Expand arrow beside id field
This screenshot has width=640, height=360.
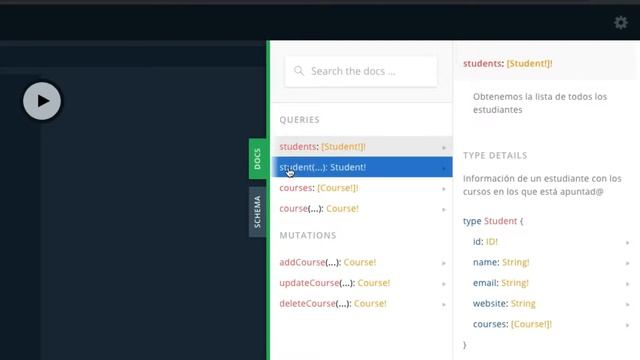tap(627, 243)
